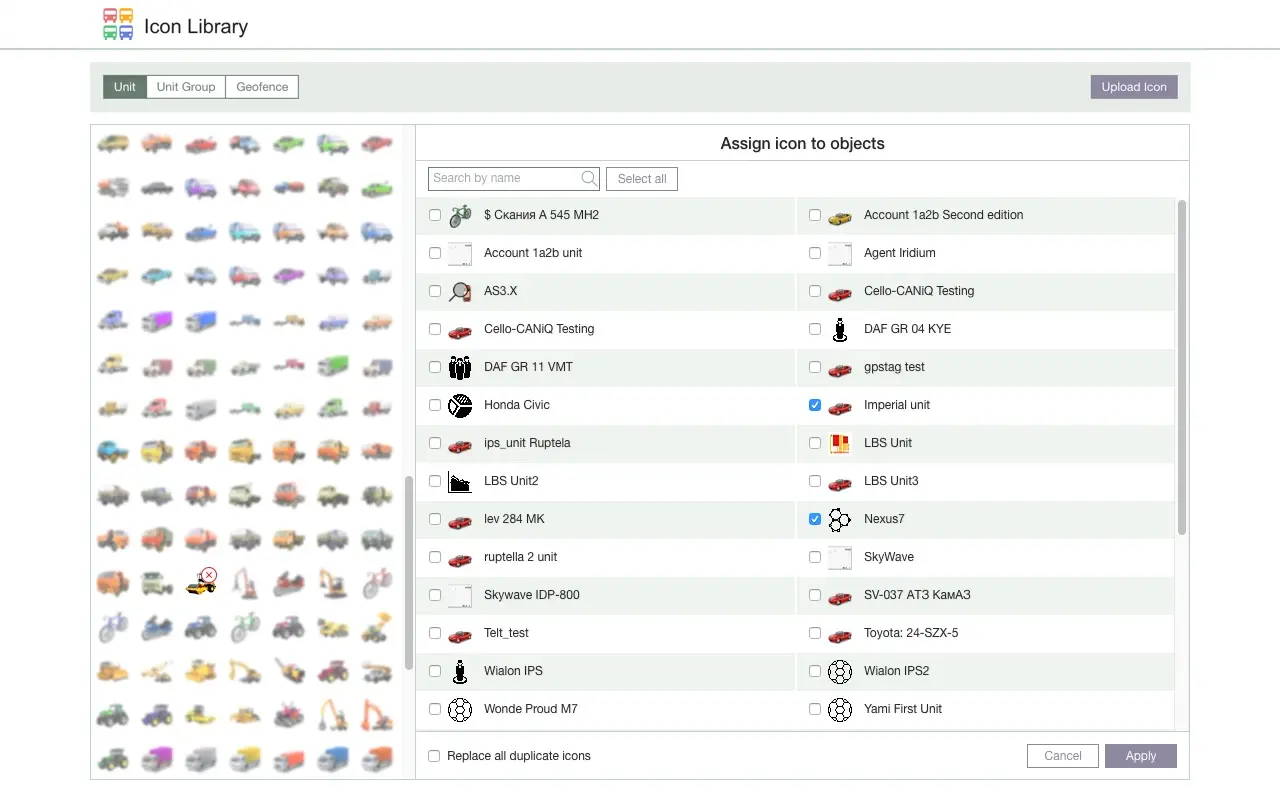The image size is (1280, 800).
Task: Click the icon library scrollbar thumb
Action: pos(408,572)
